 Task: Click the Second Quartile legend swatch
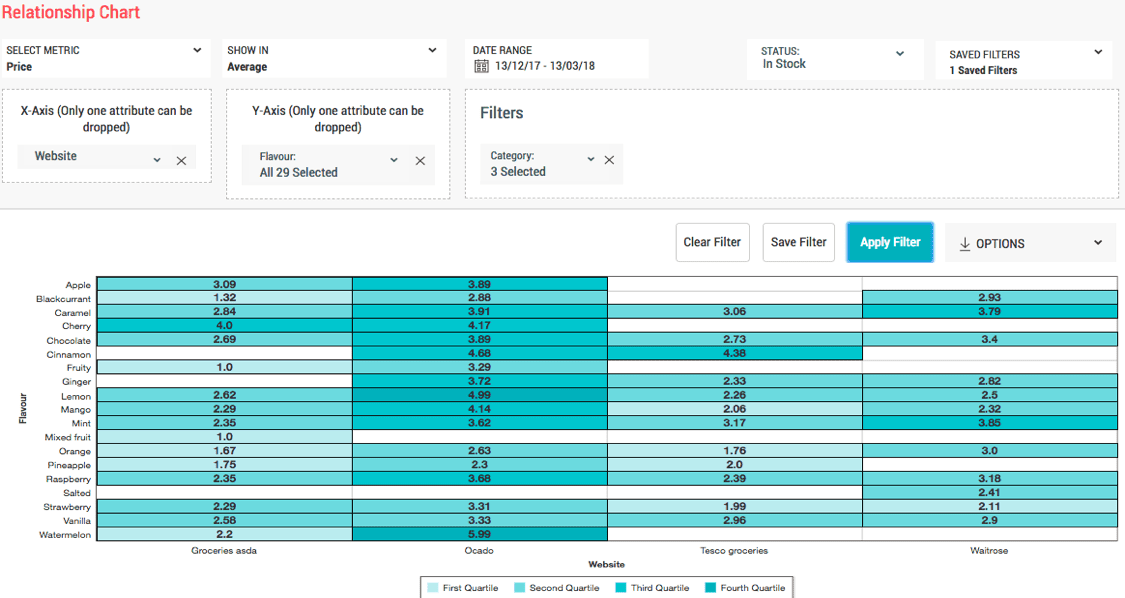(519, 588)
